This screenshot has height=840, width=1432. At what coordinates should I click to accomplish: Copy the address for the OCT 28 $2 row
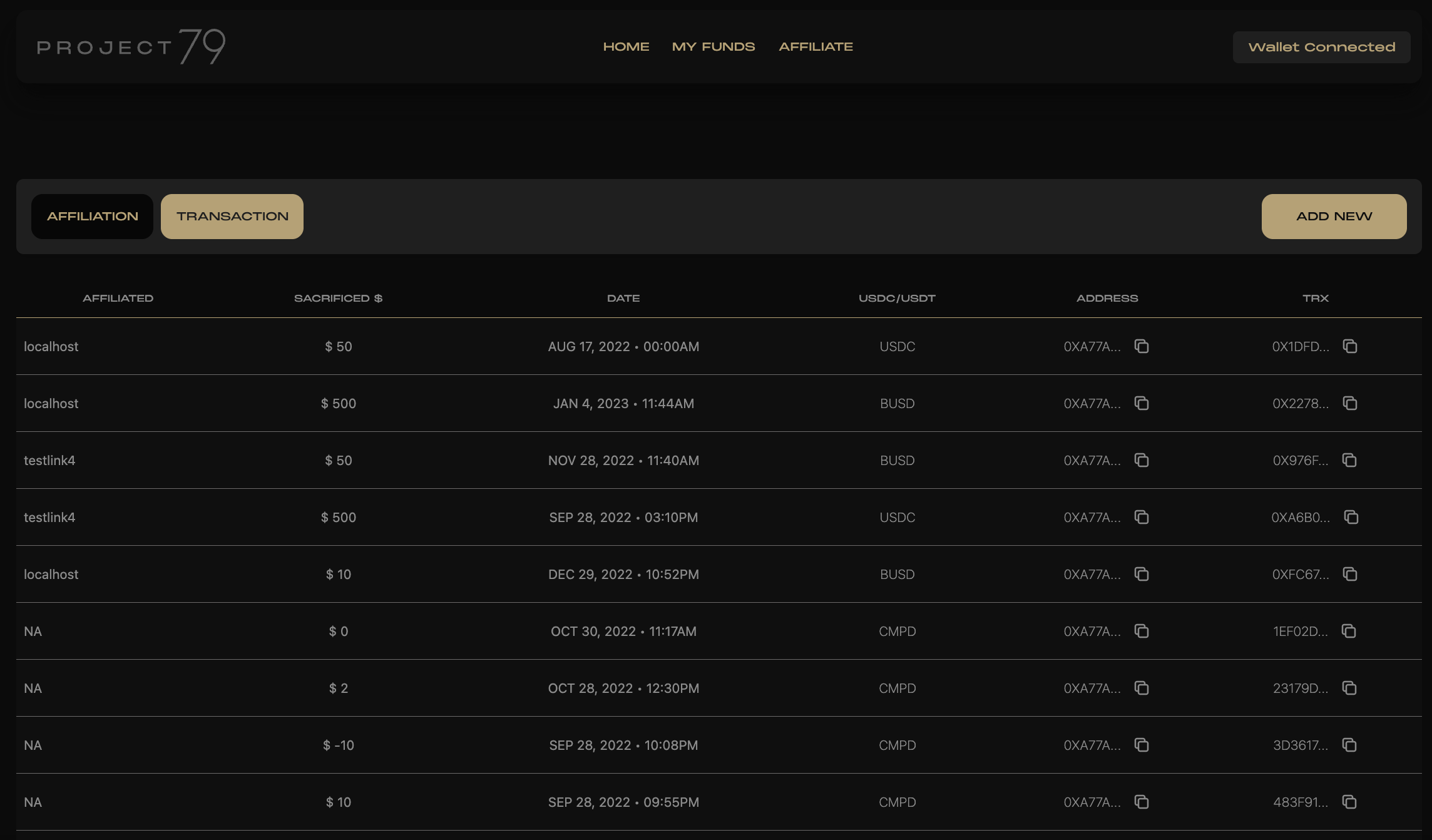coord(1142,688)
